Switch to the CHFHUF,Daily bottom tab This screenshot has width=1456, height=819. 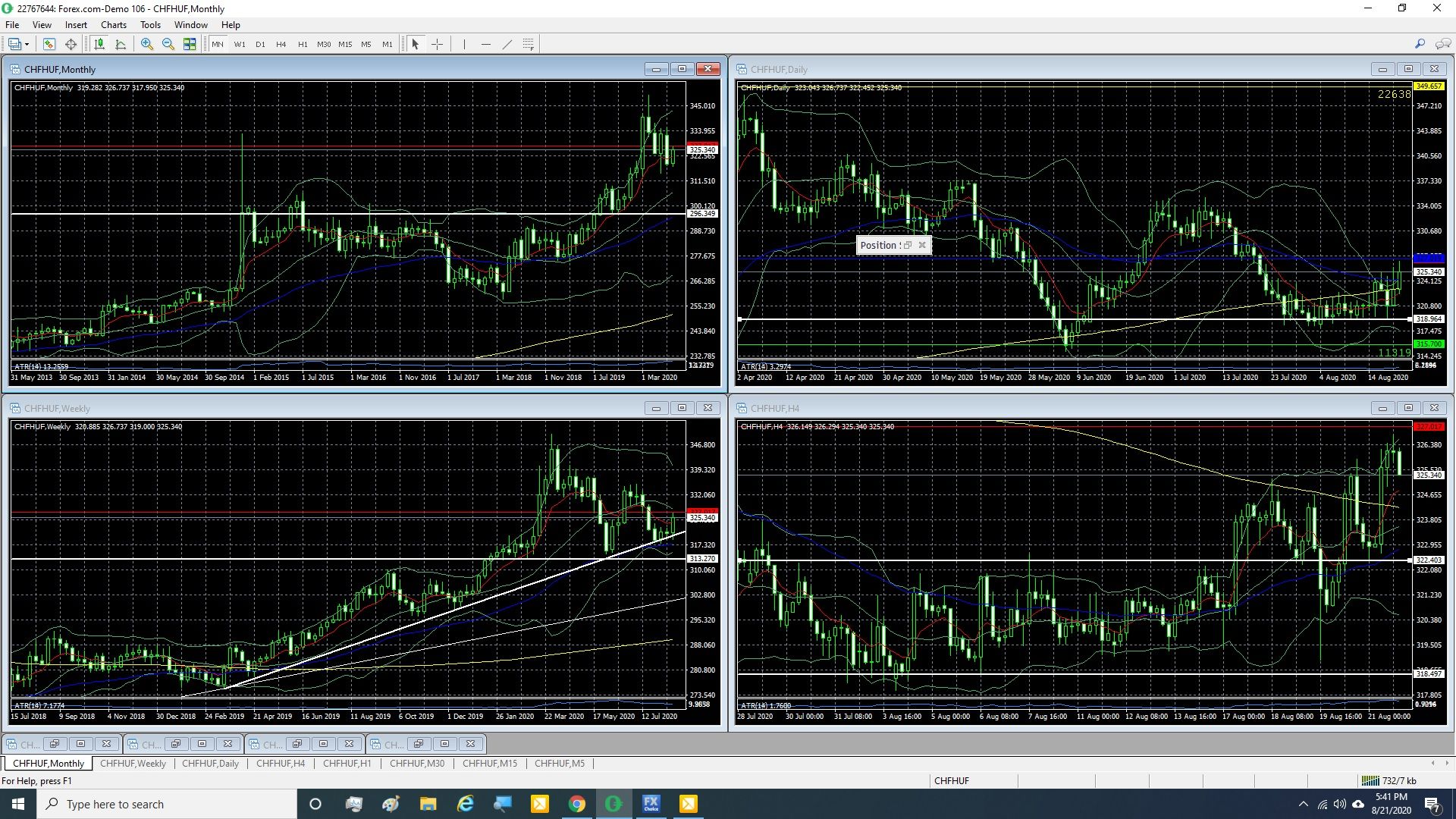[210, 764]
